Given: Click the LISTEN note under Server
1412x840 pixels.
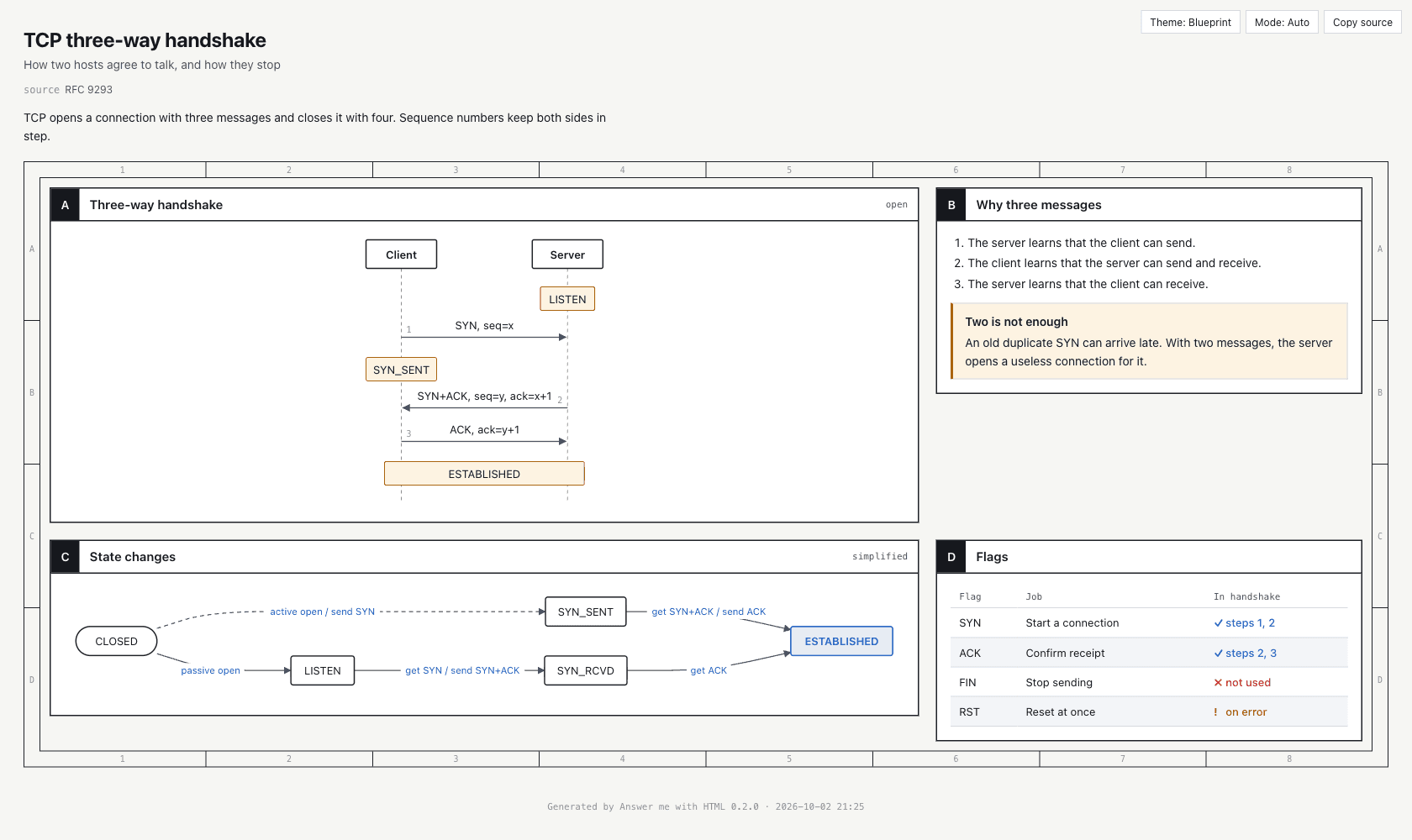Looking at the screenshot, I should pos(567,299).
